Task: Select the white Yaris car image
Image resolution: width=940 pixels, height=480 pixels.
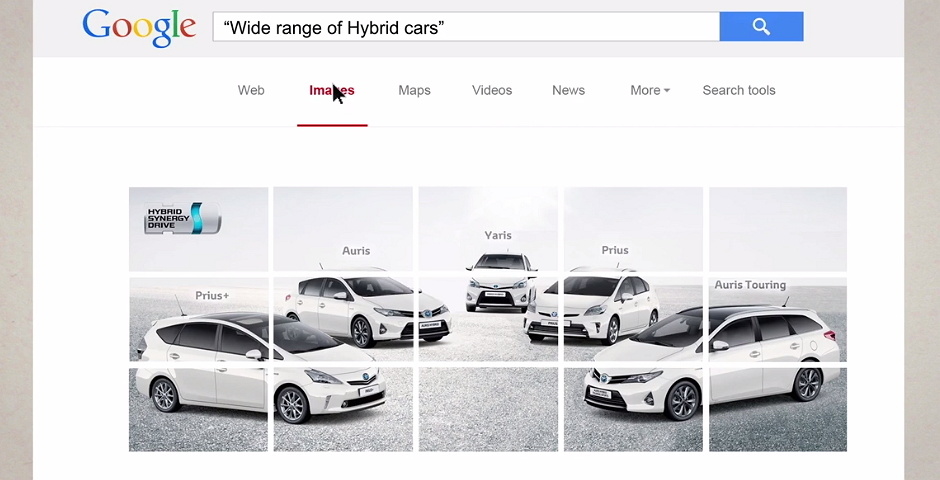Action: click(501, 282)
